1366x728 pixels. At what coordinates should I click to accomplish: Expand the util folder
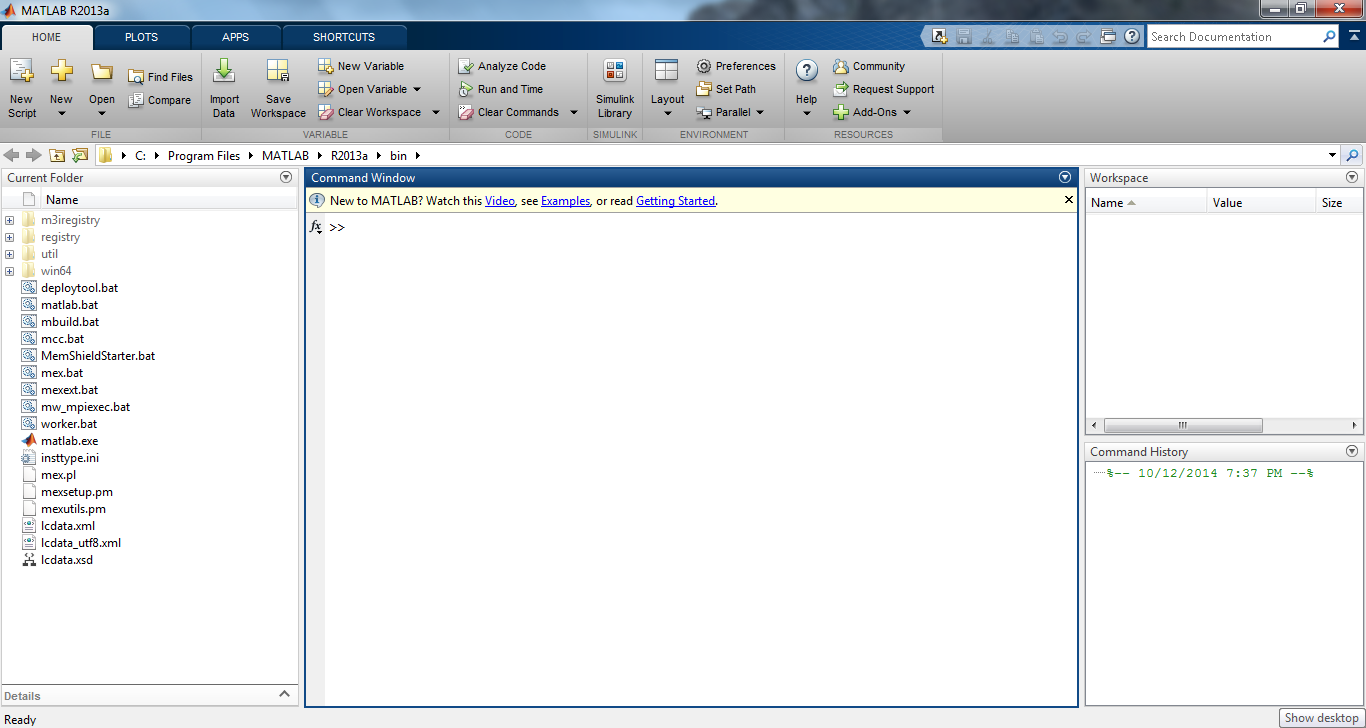[x=9, y=254]
